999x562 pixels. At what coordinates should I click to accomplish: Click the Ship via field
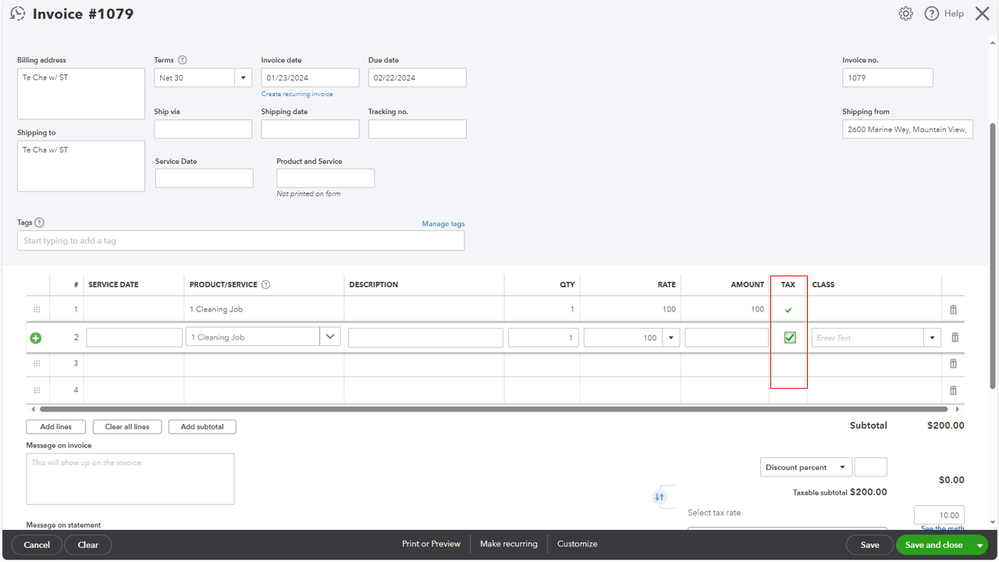203,129
